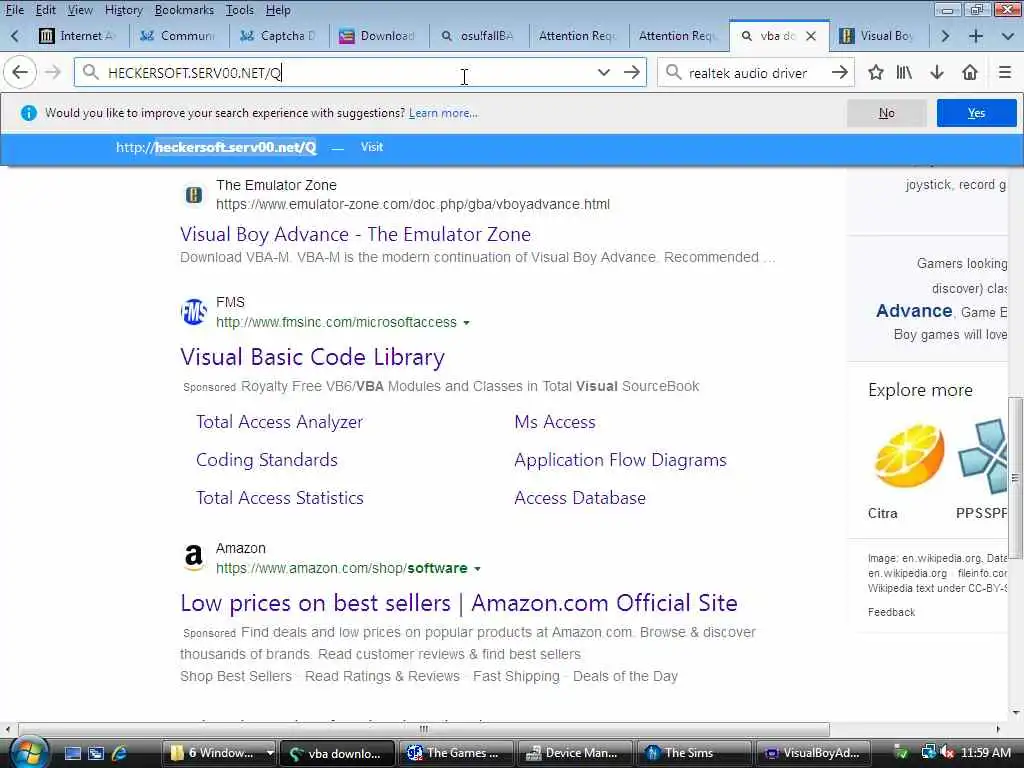This screenshot has height=768, width=1024.
Task: Open the History menu
Action: tap(123, 10)
